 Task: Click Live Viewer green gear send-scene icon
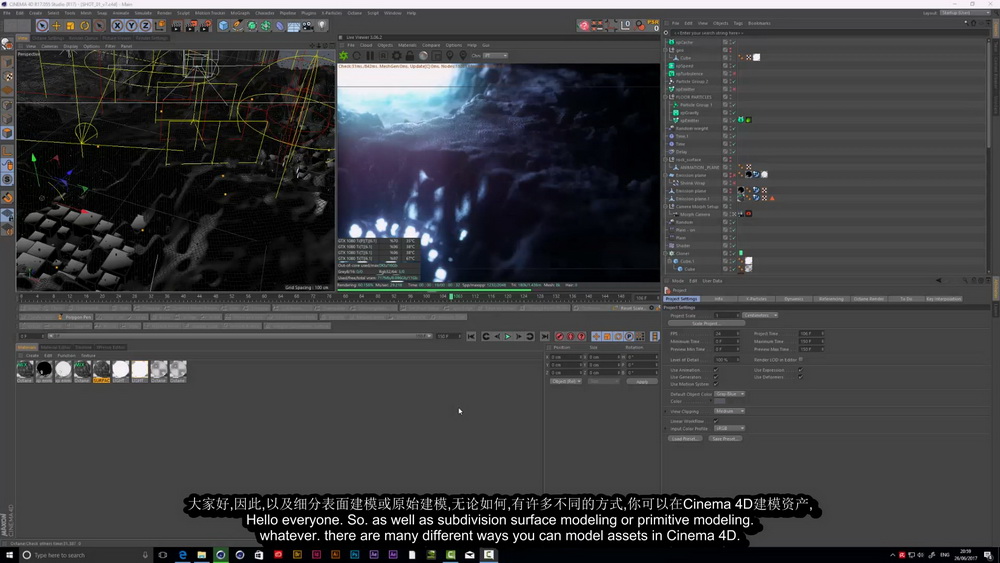coord(344,55)
